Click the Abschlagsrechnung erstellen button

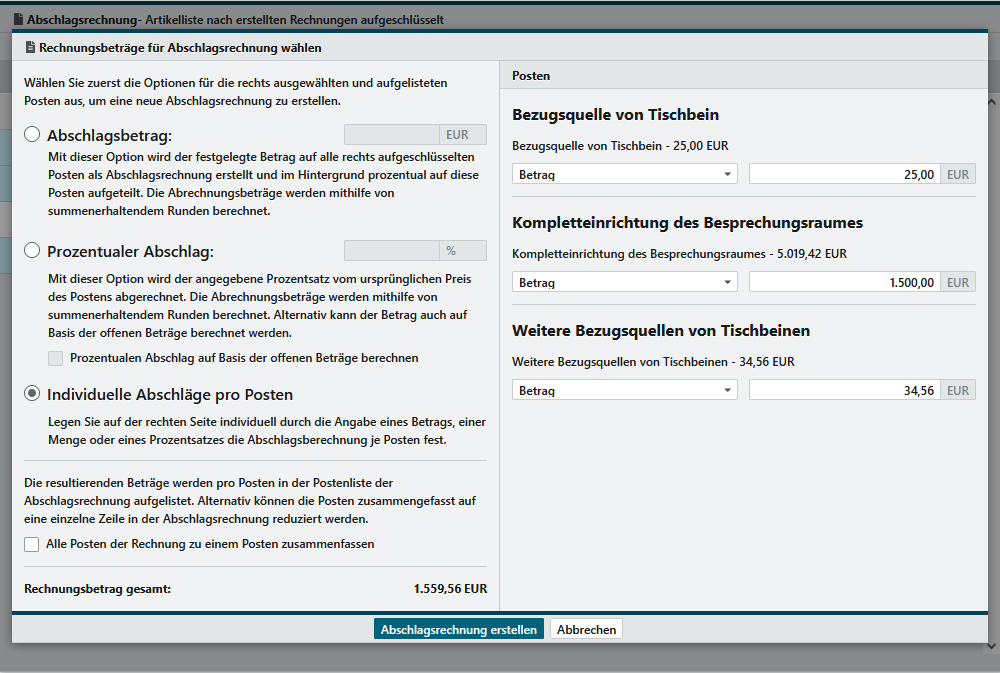point(459,629)
